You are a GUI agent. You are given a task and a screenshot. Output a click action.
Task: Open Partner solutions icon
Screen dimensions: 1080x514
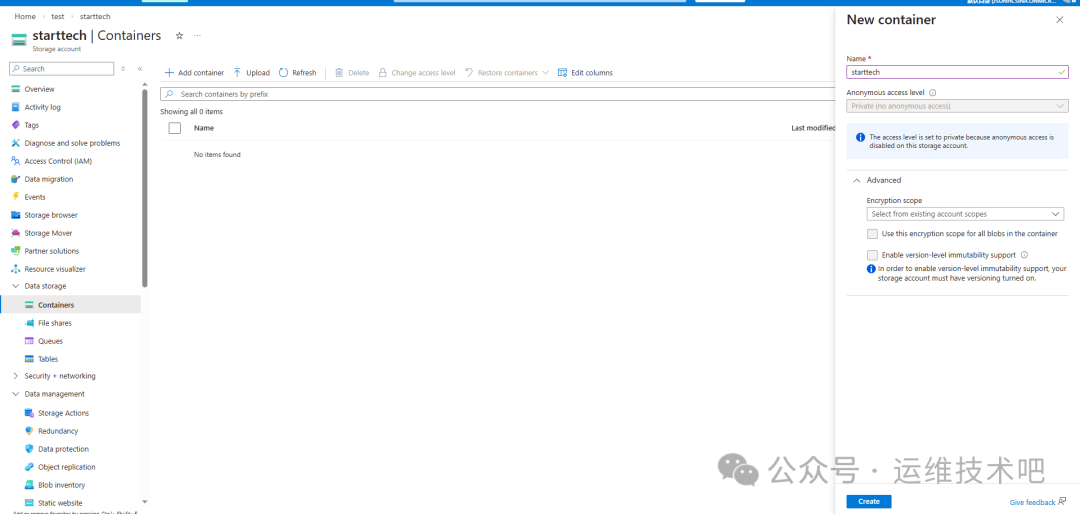tap(16, 251)
